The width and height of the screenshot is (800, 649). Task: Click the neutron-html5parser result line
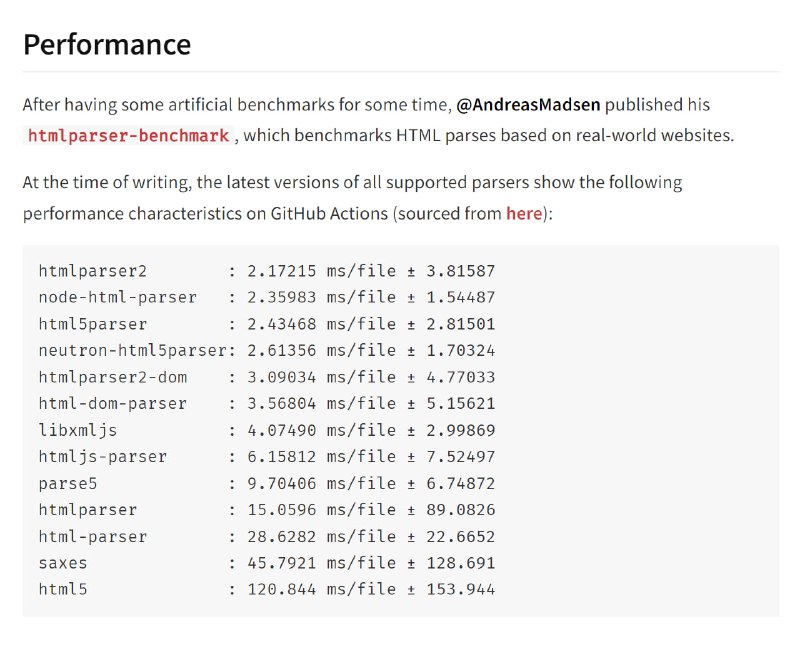[267, 351]
